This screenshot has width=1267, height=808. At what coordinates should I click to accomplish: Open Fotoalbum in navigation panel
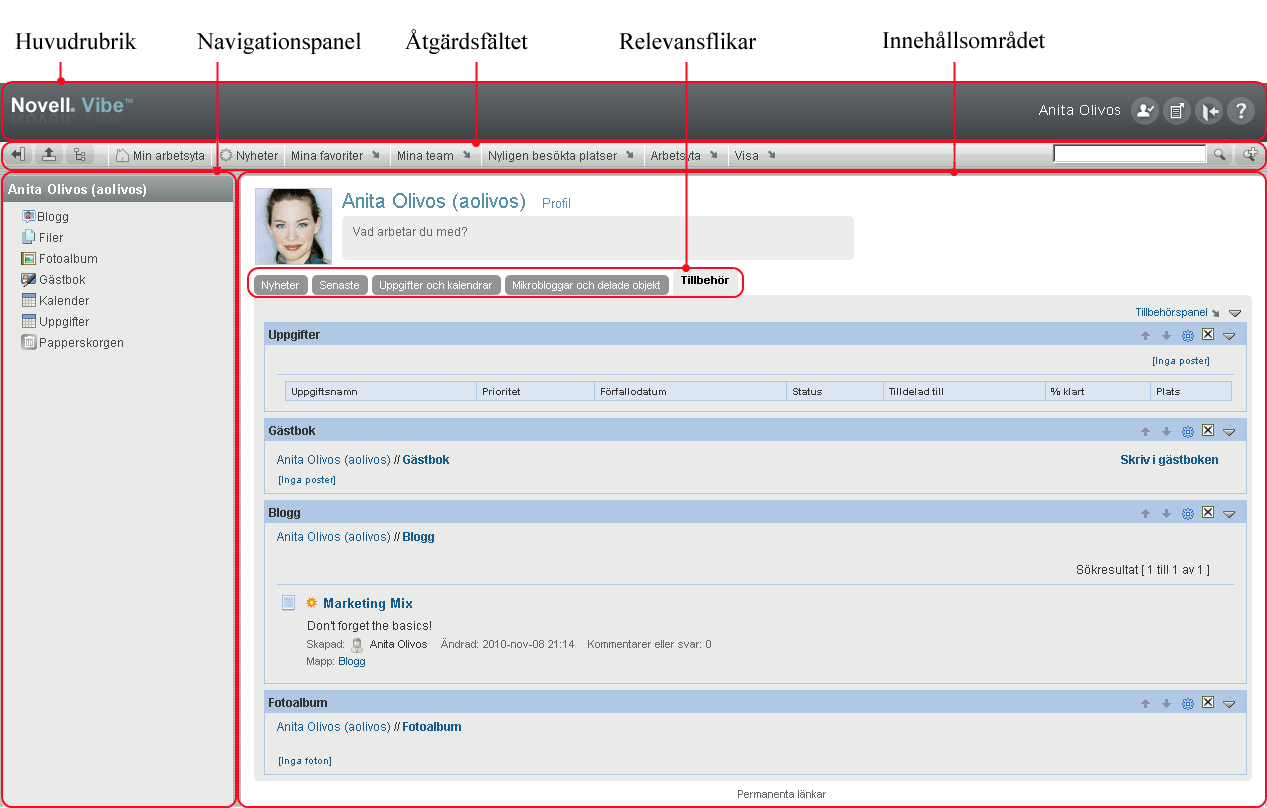pos(60,259)
